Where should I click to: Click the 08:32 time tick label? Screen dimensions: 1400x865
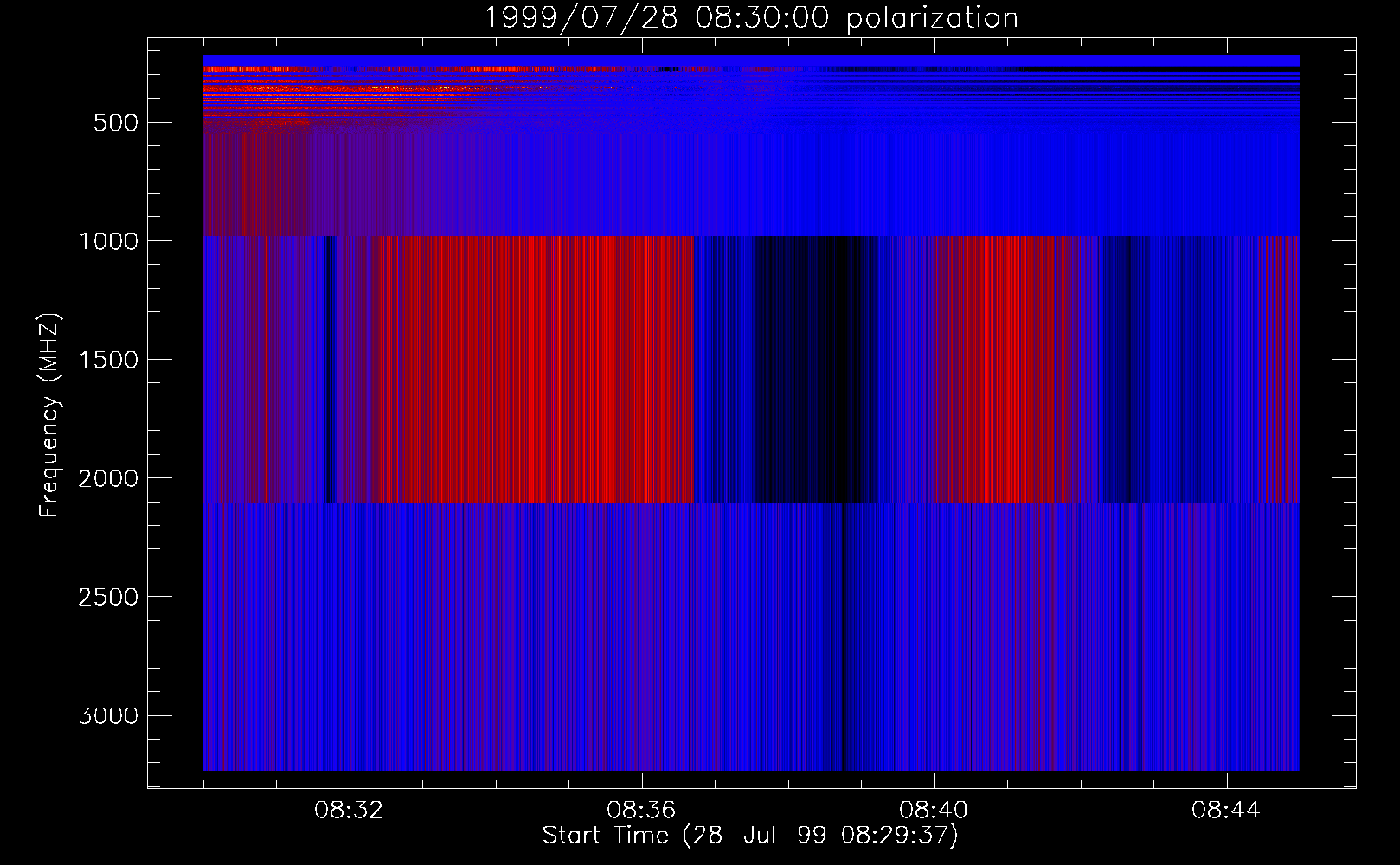tap(349, 811)
